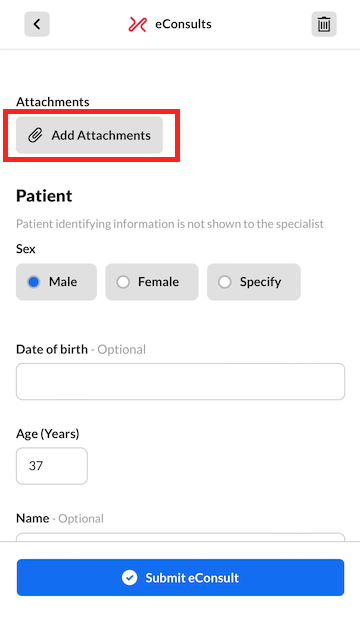The image size is (360, 622).
Task: Click the Date of birth label
Action: coord(52,349)
